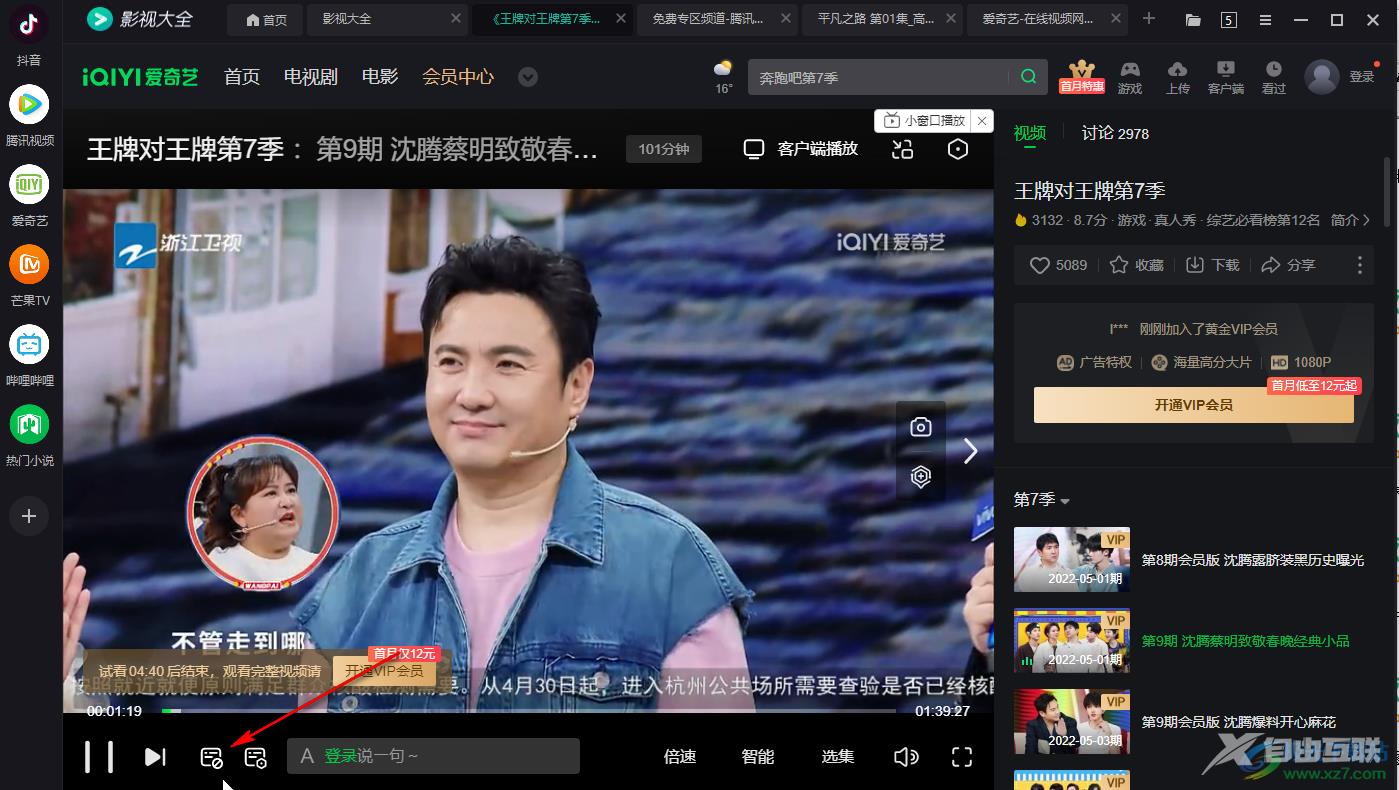Toggle fullscreen mode

click(962, 757)
